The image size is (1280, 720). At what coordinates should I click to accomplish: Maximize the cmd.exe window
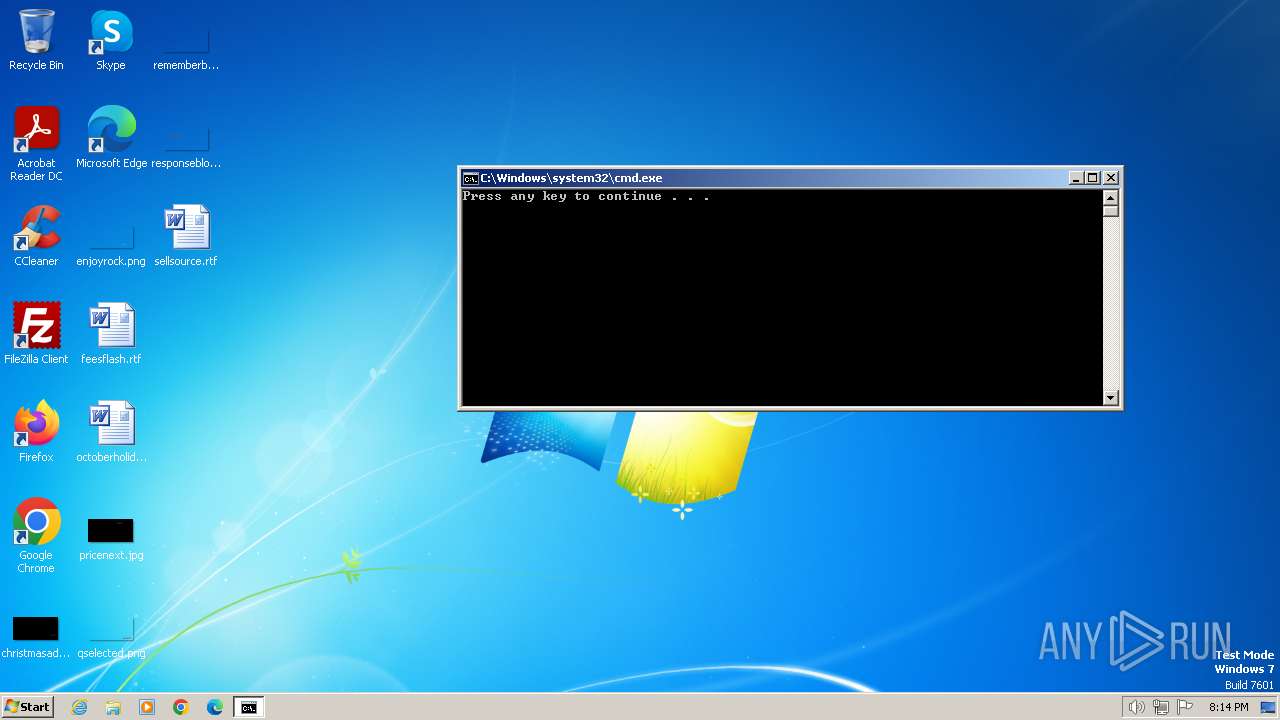pyautogui.click(x=1092, y=178)
